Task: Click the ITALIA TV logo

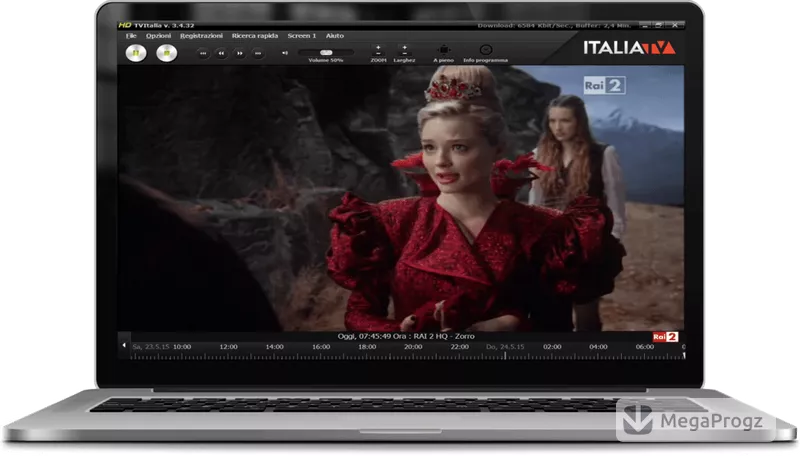Action: coord(630,48)
